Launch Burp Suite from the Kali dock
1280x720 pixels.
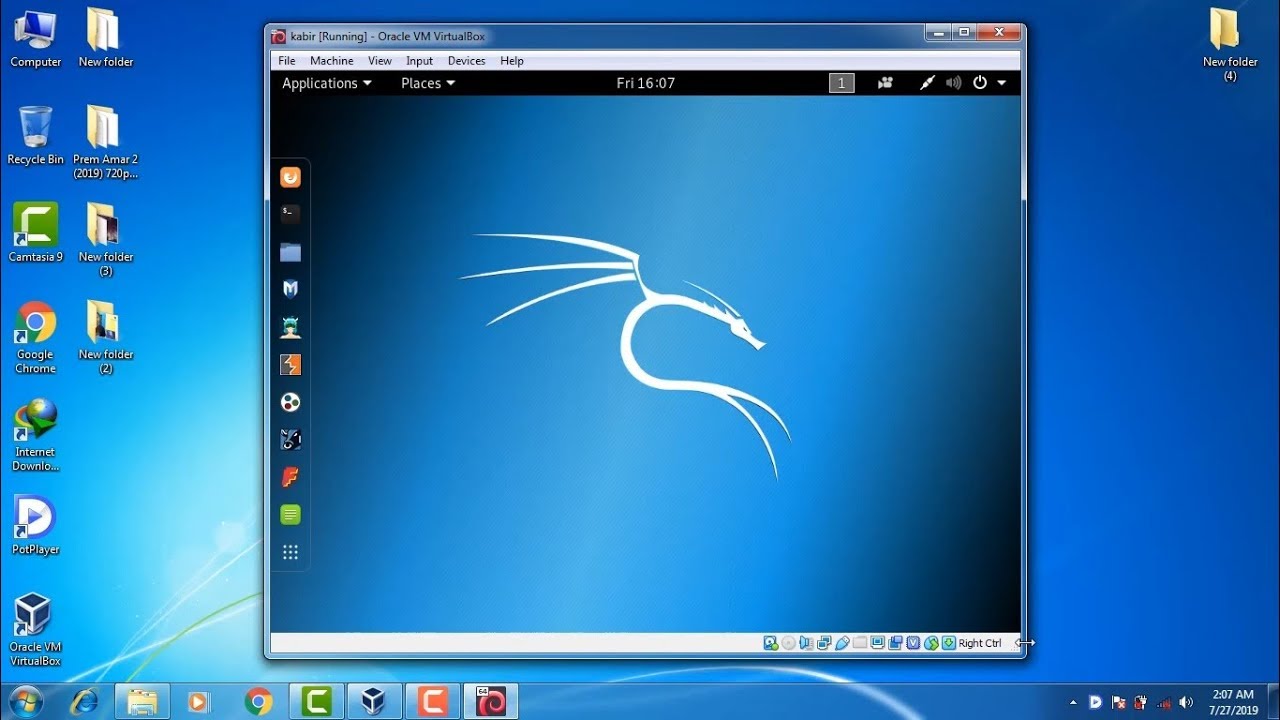coord(290,365)
